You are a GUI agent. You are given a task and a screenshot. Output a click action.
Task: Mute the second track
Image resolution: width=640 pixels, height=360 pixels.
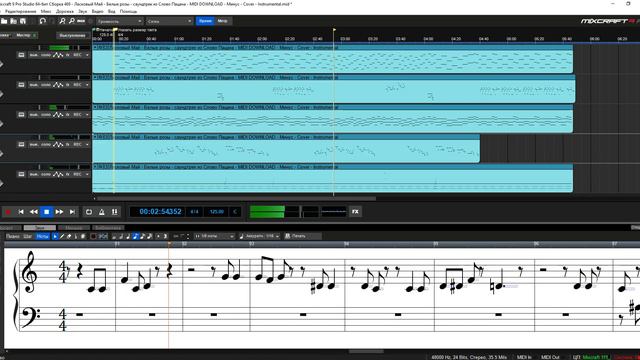point(34,85)
